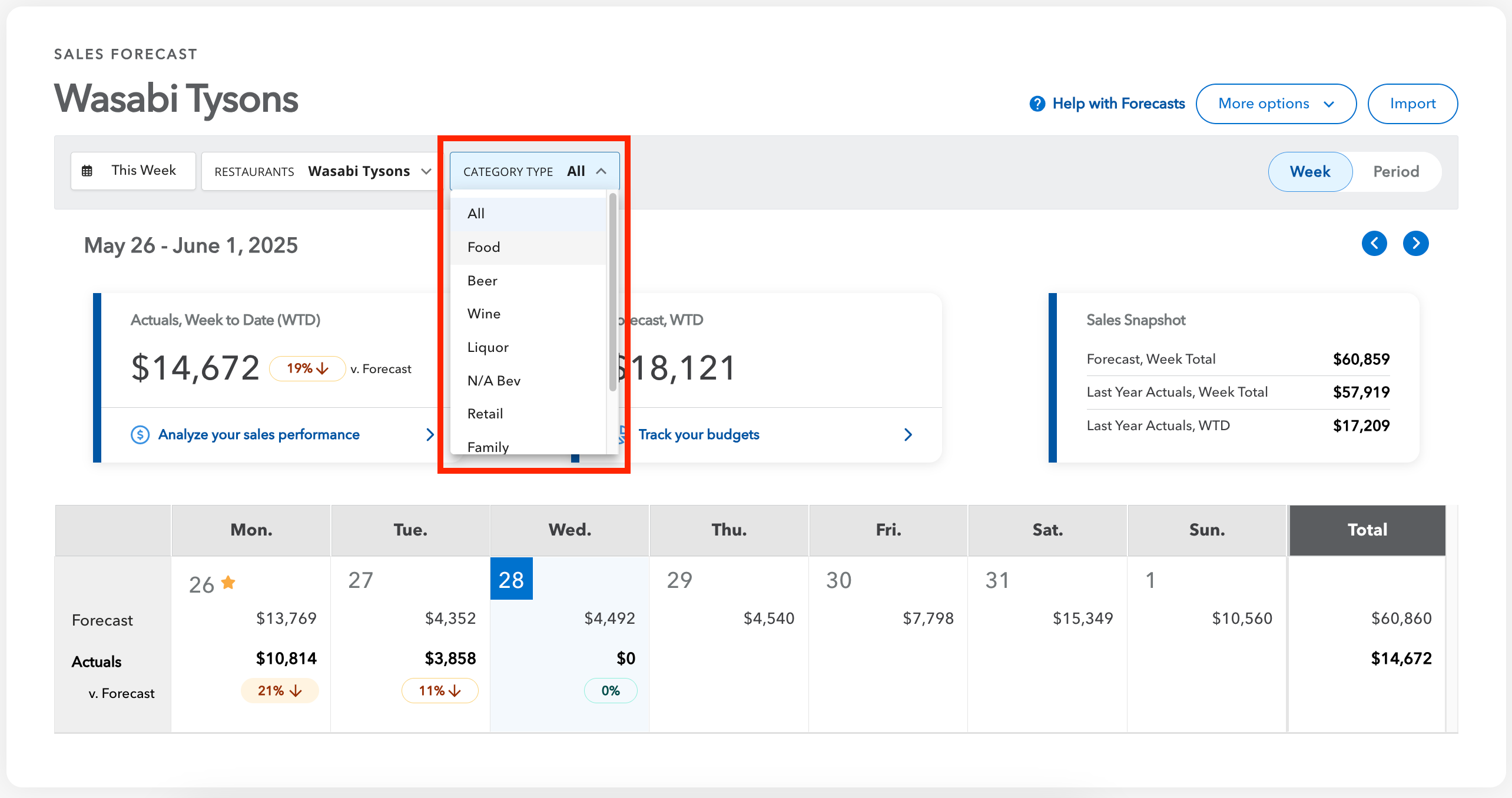Click Forecast Week Total $60,859 value

[1361, 359]
